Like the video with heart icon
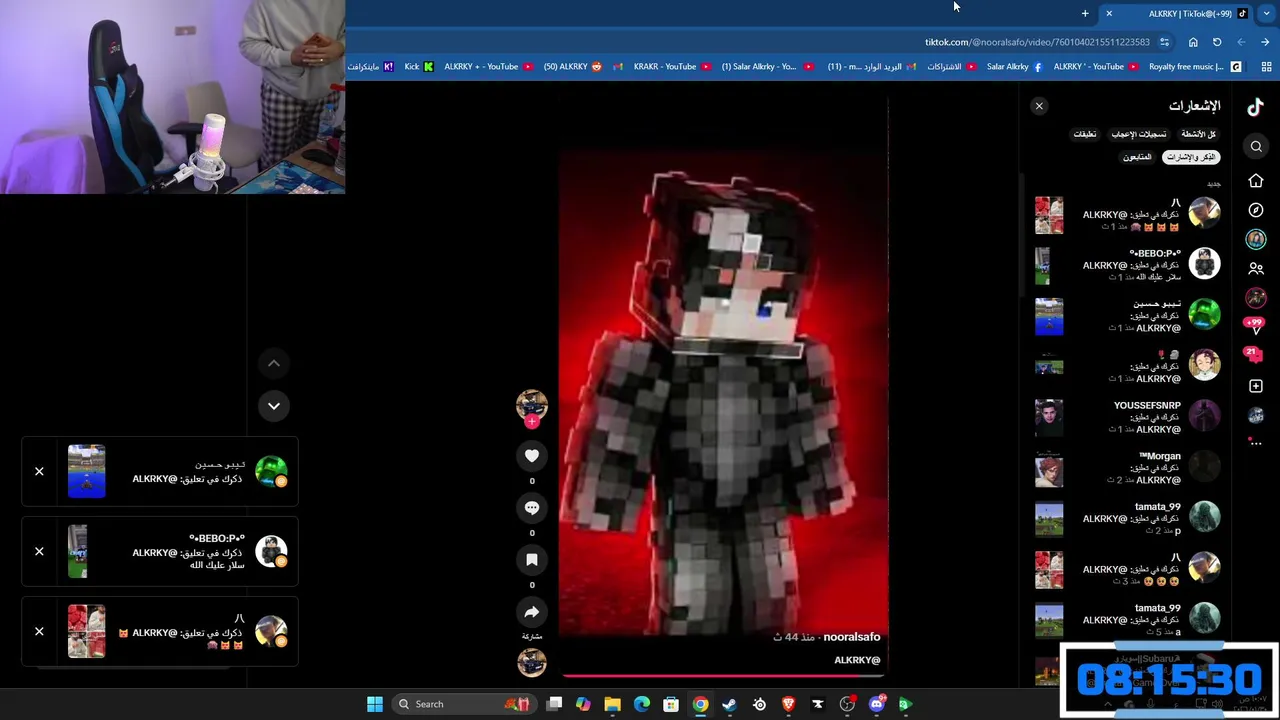1280x720 pixels. [532, 456]
